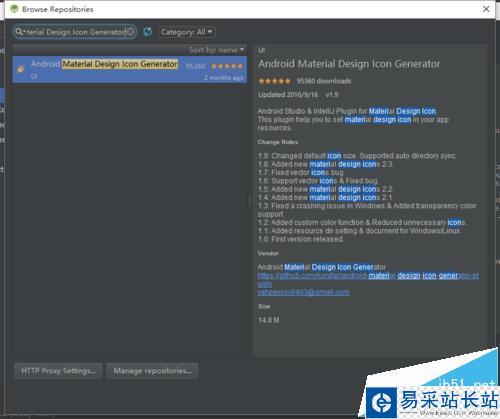Image resolution: width=500 pixels, height=419 pixels.
Task: Click the search magnifier icon in plugin search
Action: click(19, 32)
